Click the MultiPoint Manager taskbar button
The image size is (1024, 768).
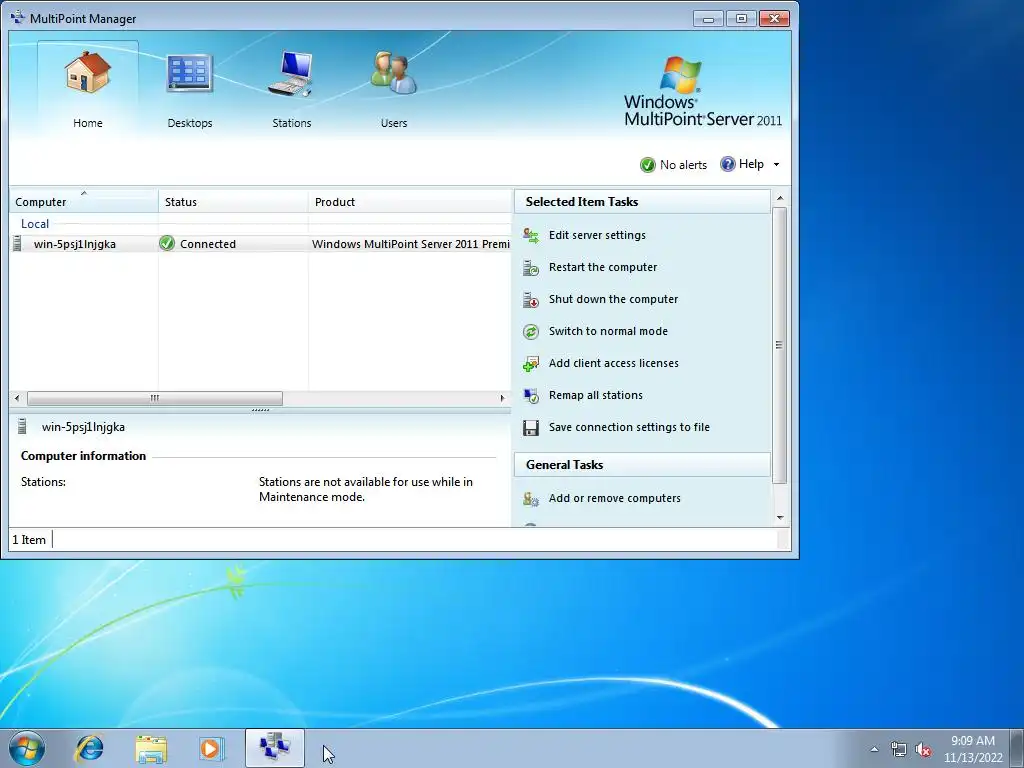[x=274, y=748]
